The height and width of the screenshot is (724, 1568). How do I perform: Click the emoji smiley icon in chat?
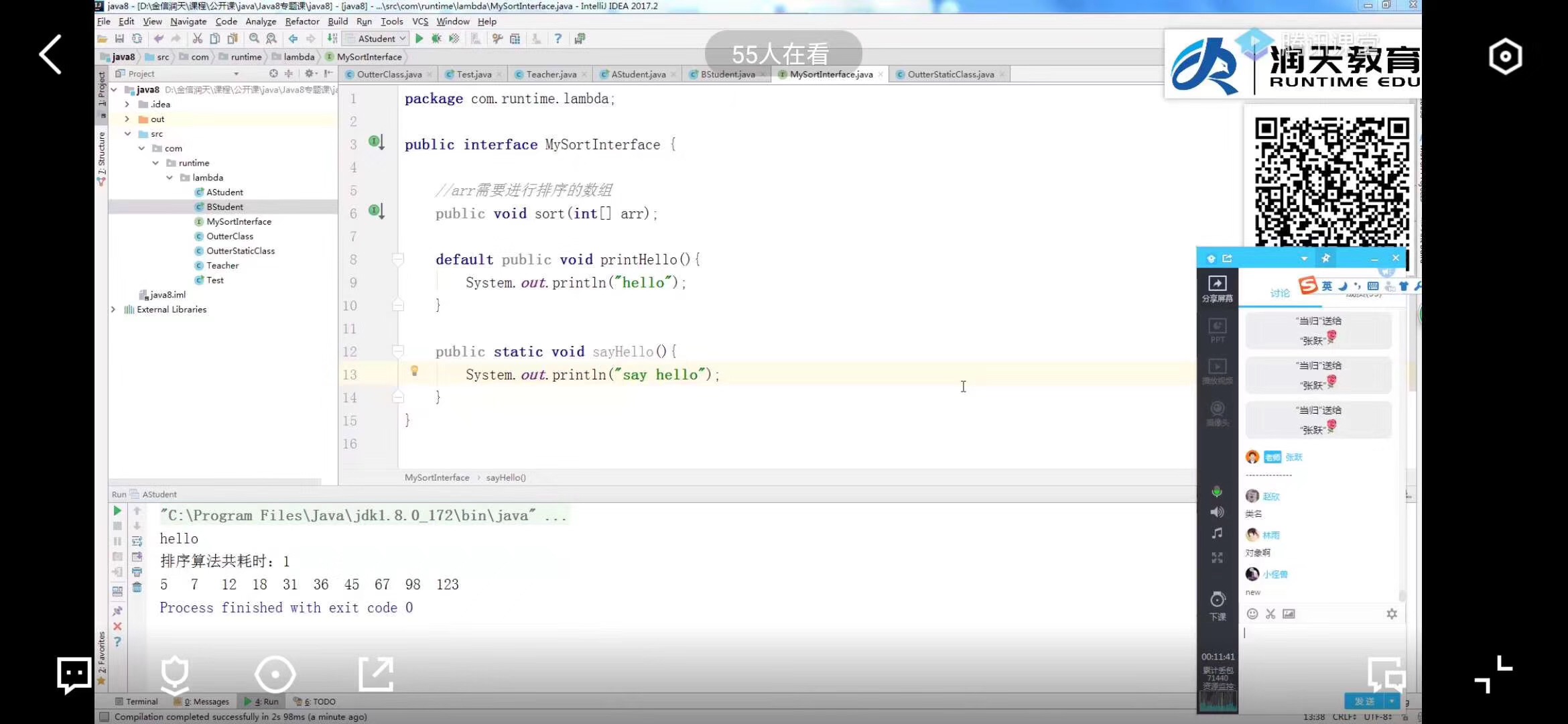(x=1252, y=614)
